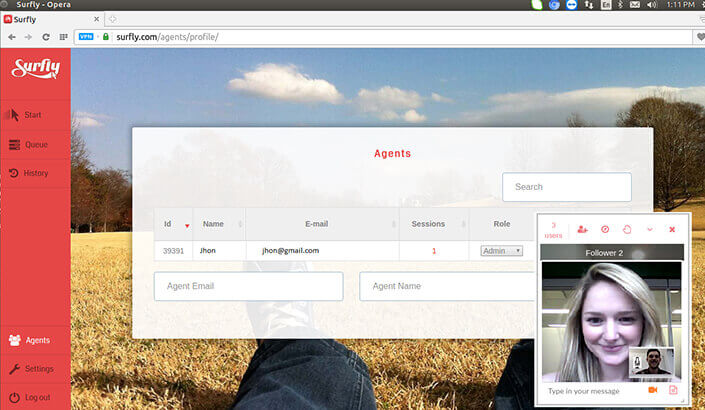Open keyboard language tray indicator
The image size is (705, 410).
point(606,5)
